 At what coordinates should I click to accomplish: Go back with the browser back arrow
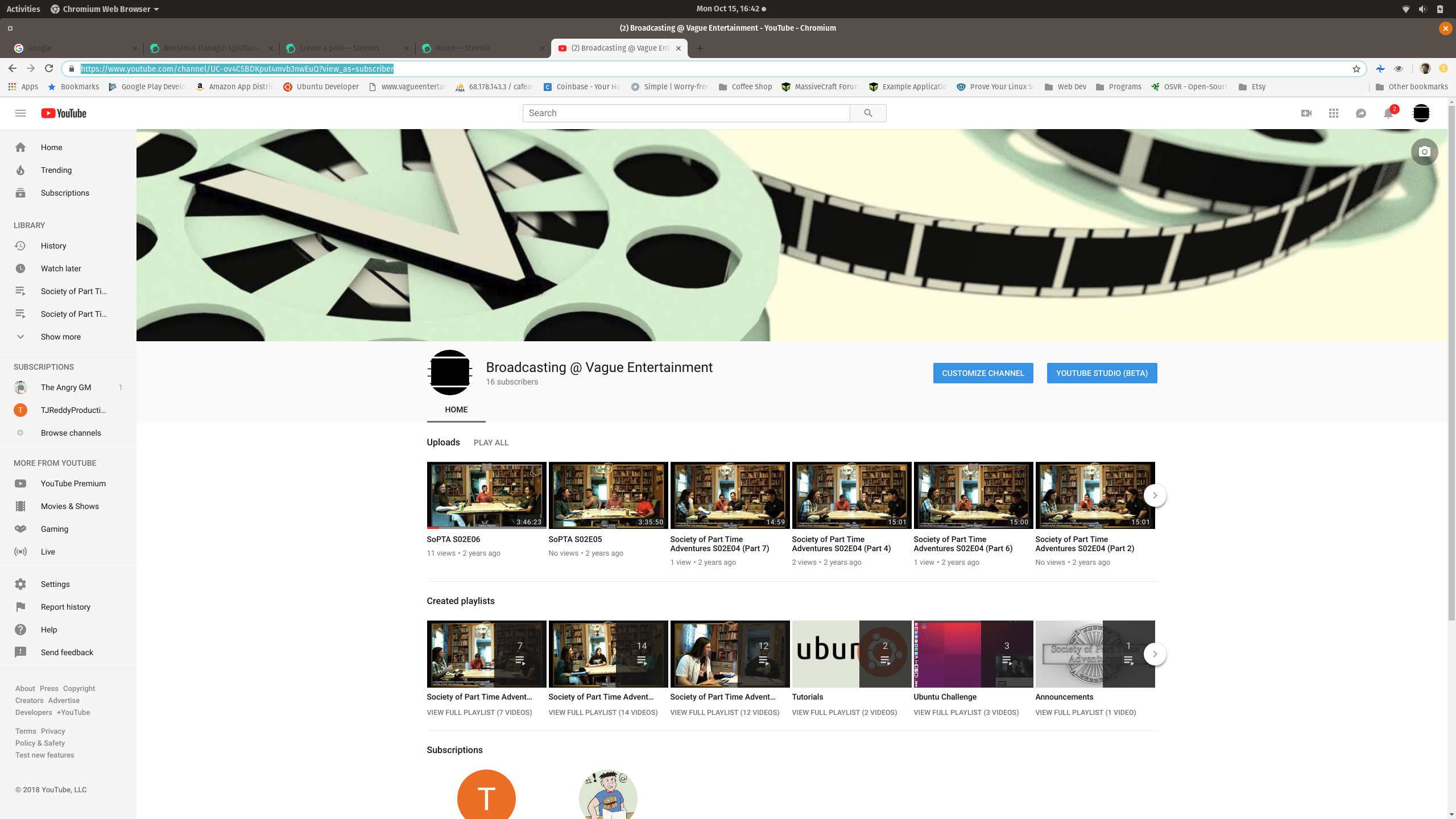[x=13, y=68]
